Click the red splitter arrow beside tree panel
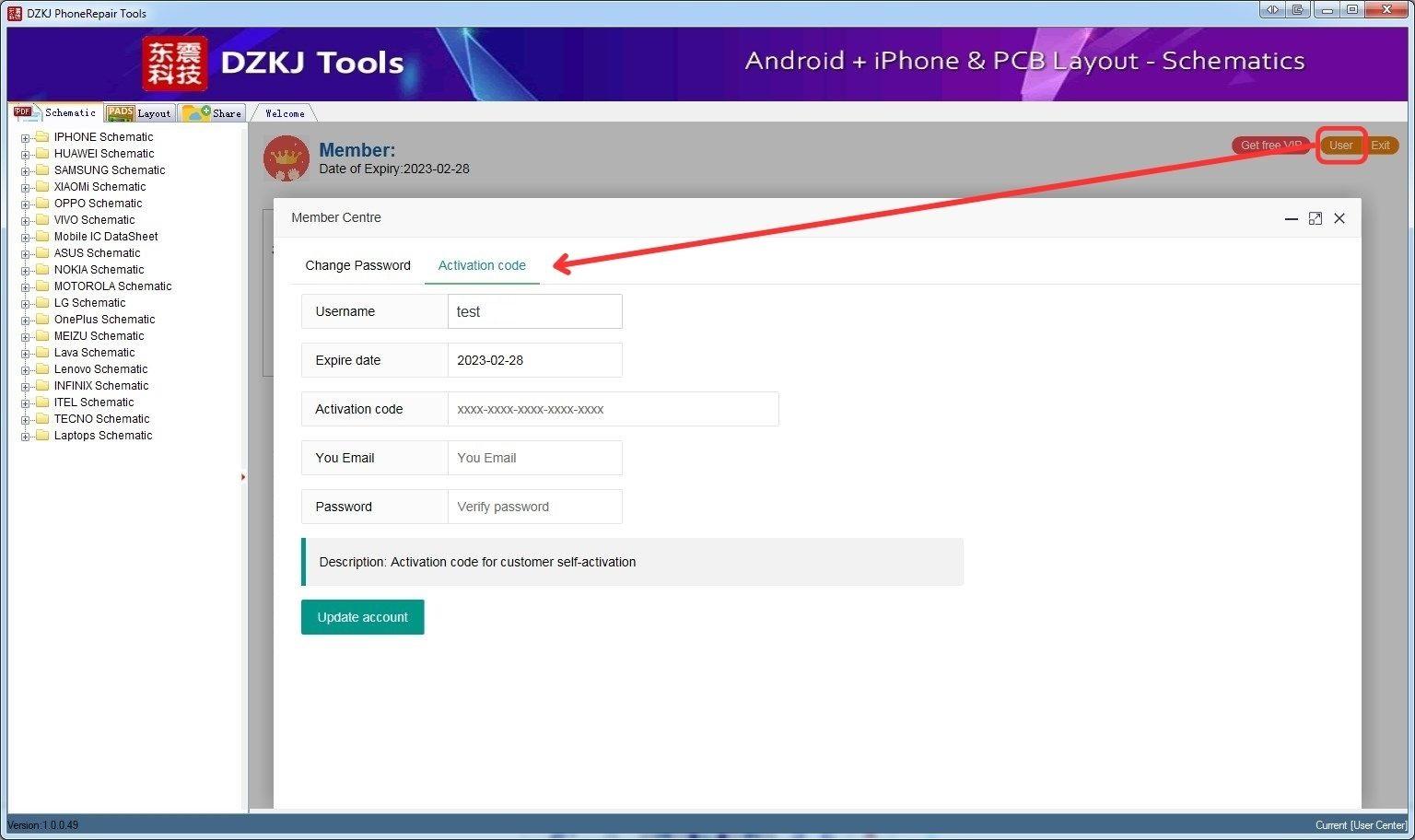 (243, 477)
